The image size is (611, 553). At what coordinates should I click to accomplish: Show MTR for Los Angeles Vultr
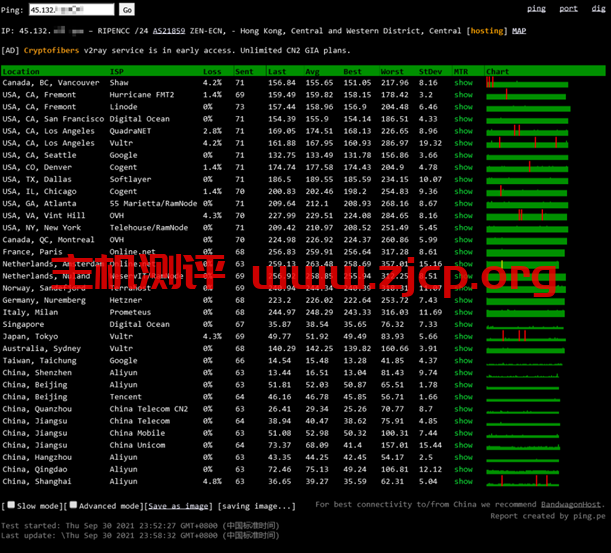(x=463, y=143)
